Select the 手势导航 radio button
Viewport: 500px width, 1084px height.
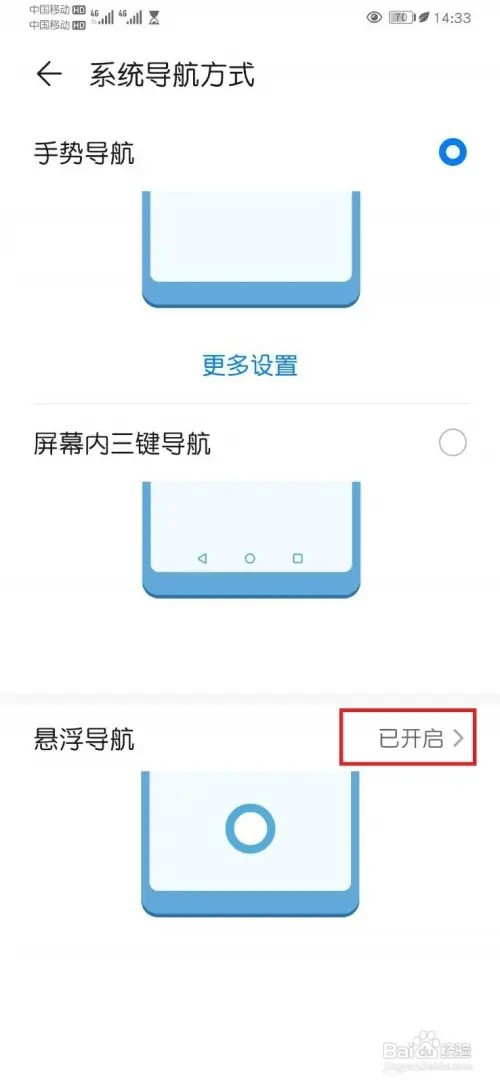(452, 153)
